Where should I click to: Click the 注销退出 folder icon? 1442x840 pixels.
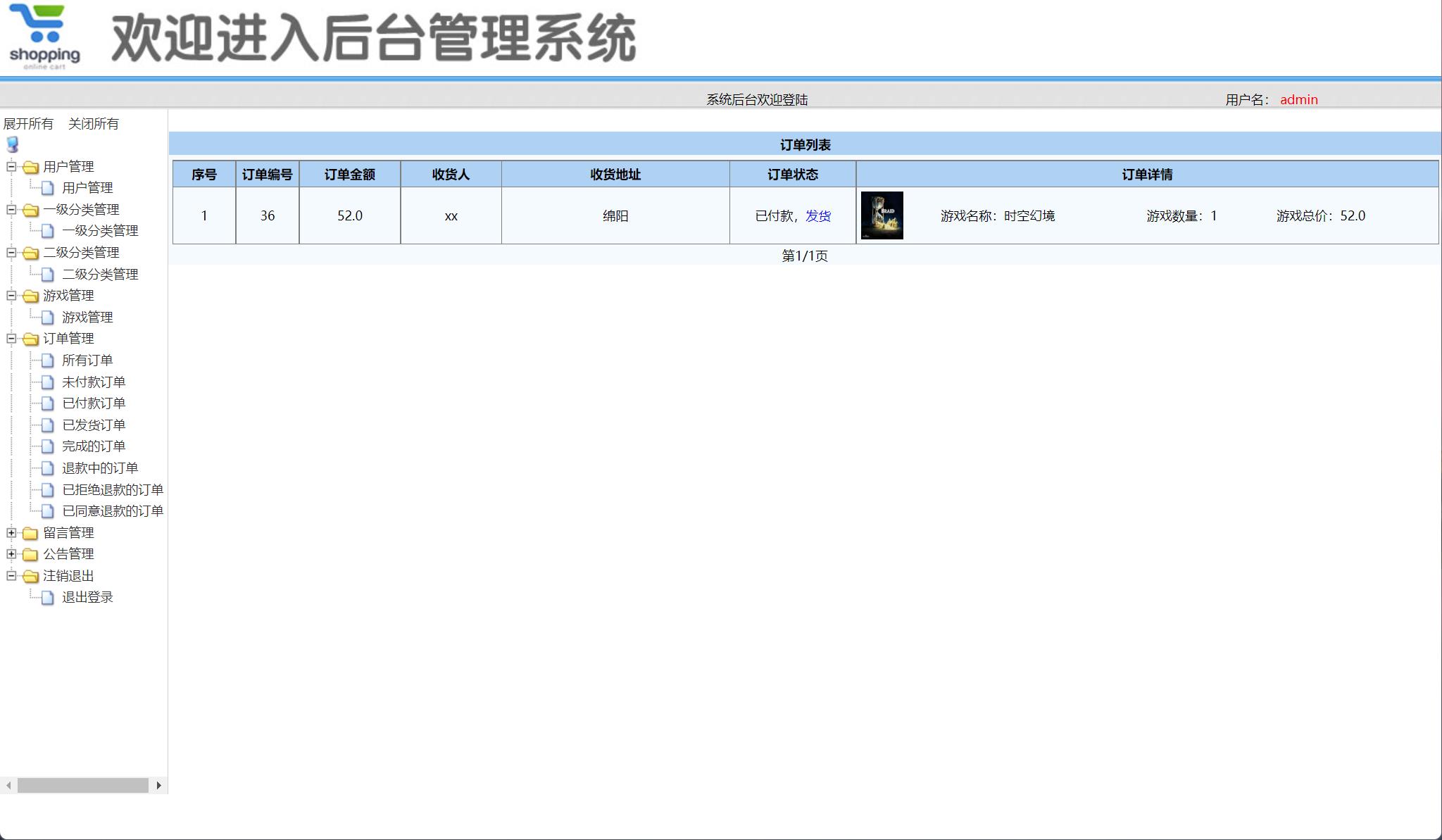pyautogui.click(x=30, y=576)
